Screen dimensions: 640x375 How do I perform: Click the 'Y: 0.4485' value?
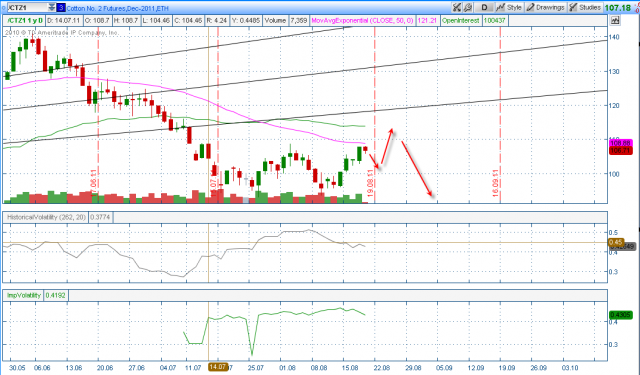pyautogui.click(x=246, y=20)
